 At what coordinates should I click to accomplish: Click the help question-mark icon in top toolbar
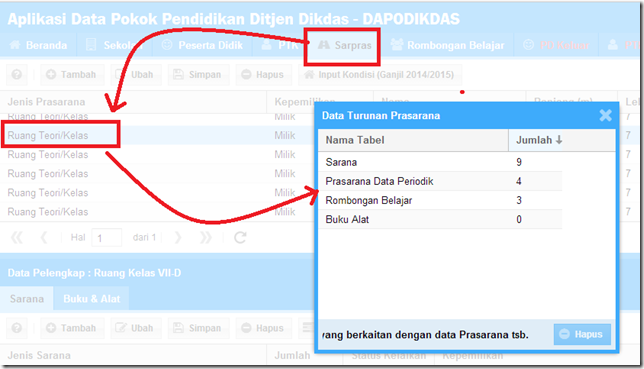pos(17,74)
